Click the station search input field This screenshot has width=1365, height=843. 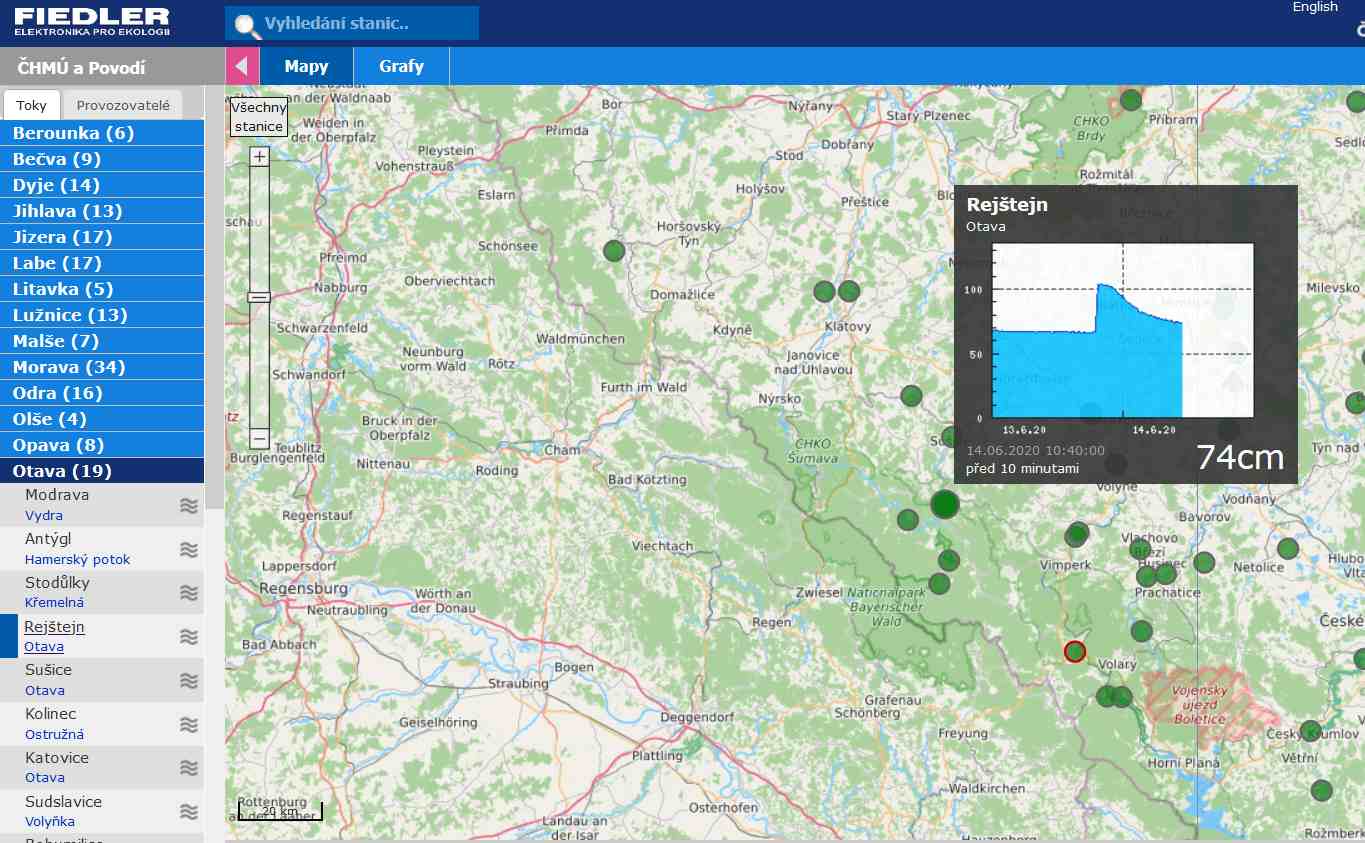[x=367, y=24]
